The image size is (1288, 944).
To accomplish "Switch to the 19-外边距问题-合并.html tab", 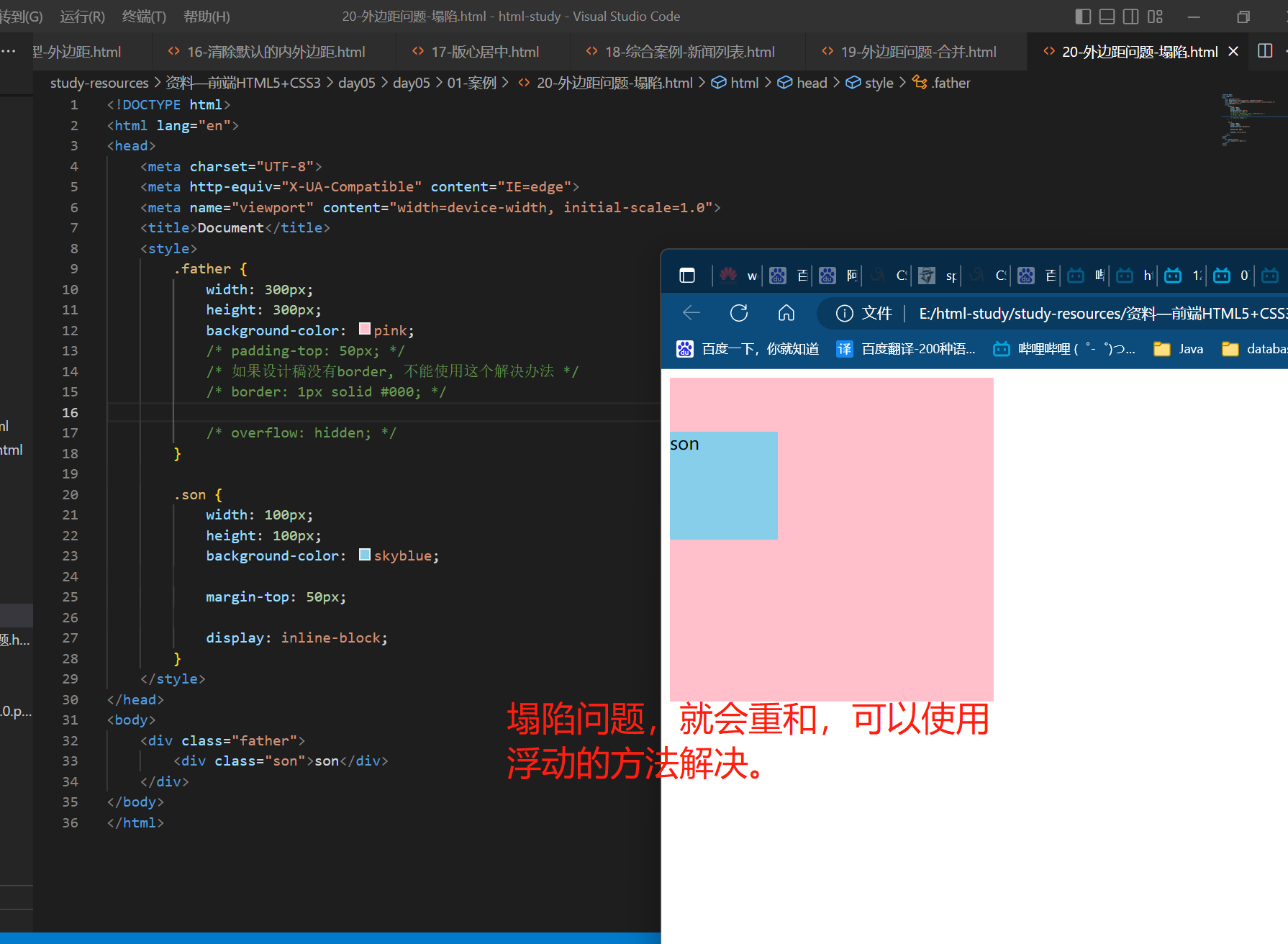I will (x=917, y=52).
